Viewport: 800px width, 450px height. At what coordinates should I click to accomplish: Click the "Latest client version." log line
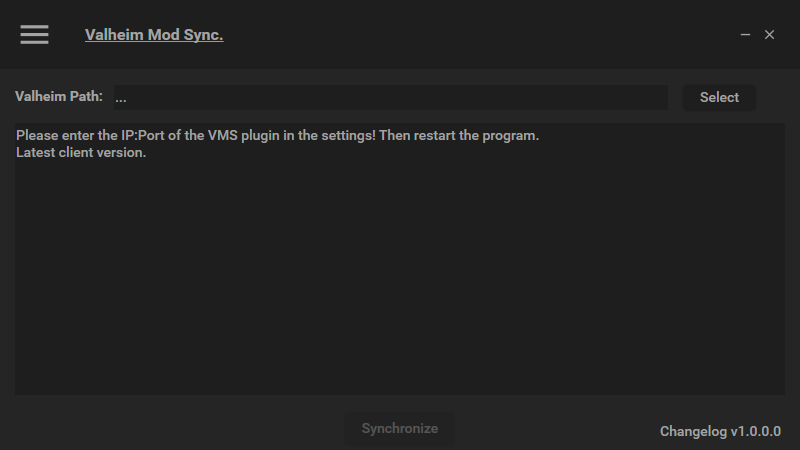[81, 152]
